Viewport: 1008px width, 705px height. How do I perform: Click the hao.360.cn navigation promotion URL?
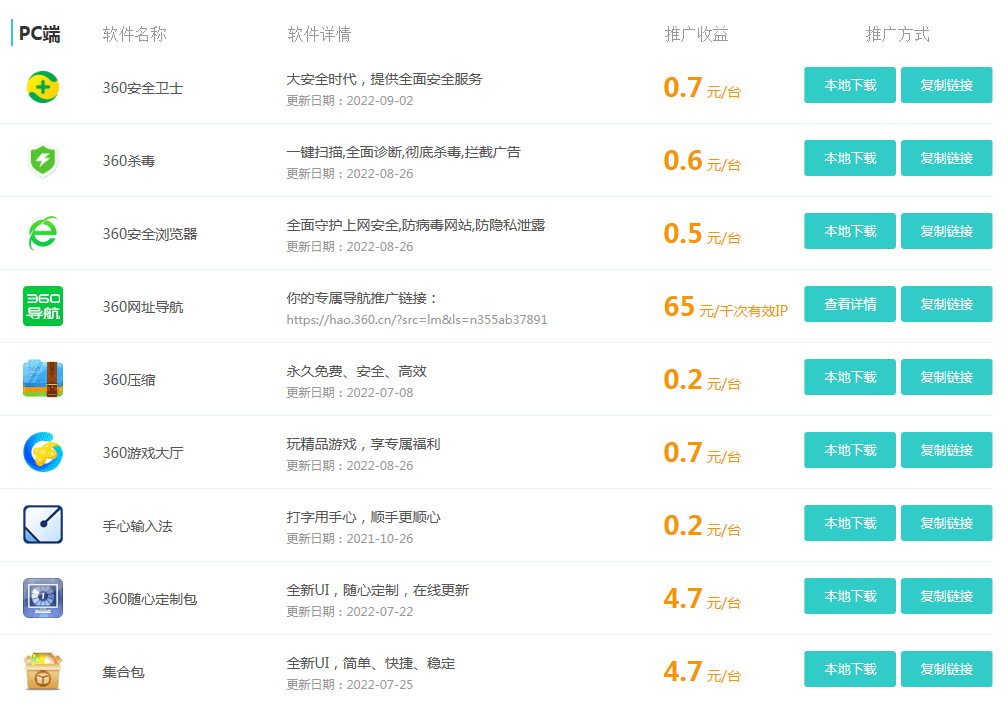(x=417, y=319)
